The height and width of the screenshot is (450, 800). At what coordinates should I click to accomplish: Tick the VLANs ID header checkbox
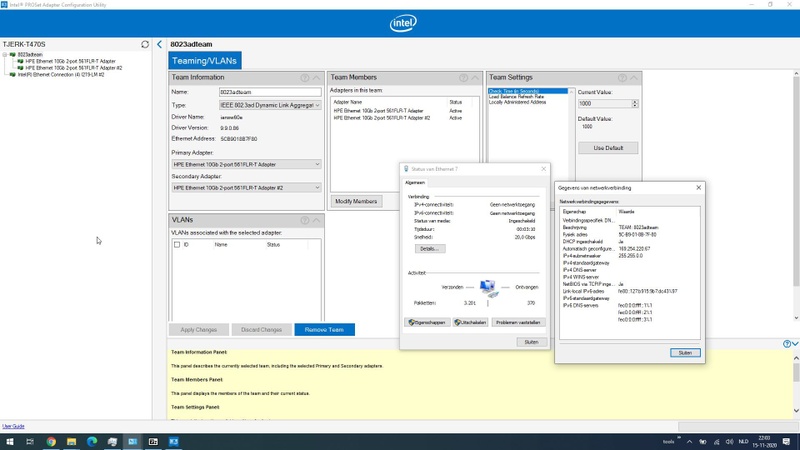point(177,245)
